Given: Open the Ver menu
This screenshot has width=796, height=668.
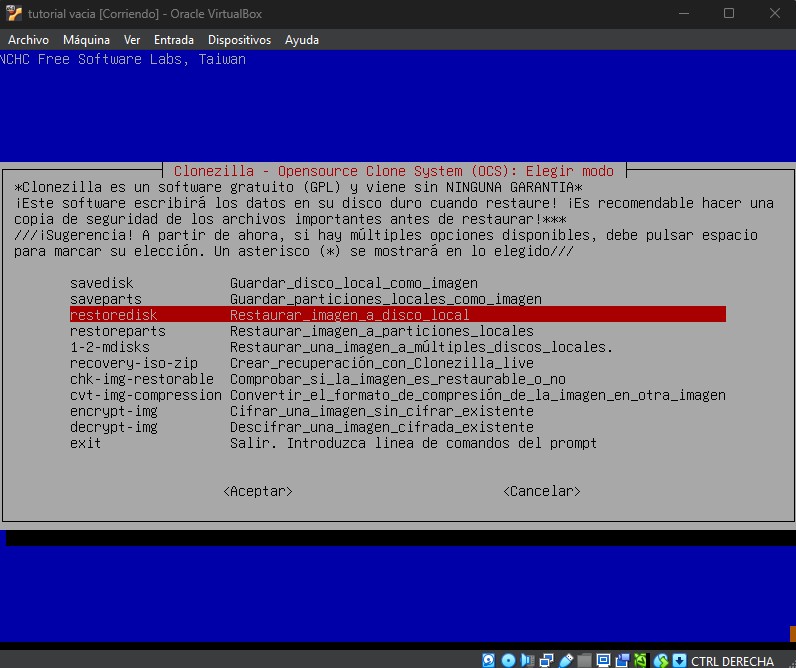Looking at the screenshot, I should [x=132, y=40].
